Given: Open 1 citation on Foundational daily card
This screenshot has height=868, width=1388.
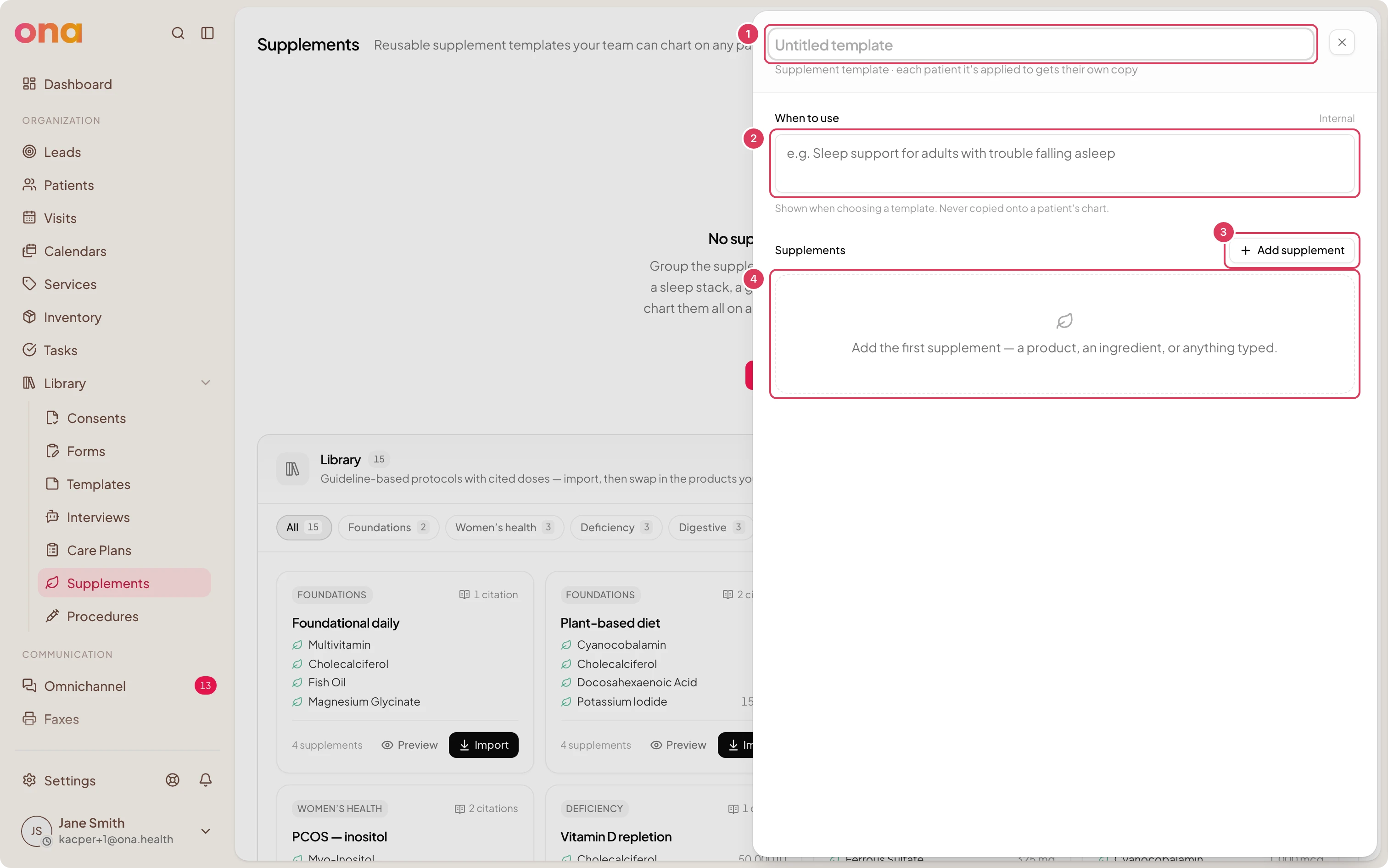Looking at the screenshot, I should tap(489, 595).
